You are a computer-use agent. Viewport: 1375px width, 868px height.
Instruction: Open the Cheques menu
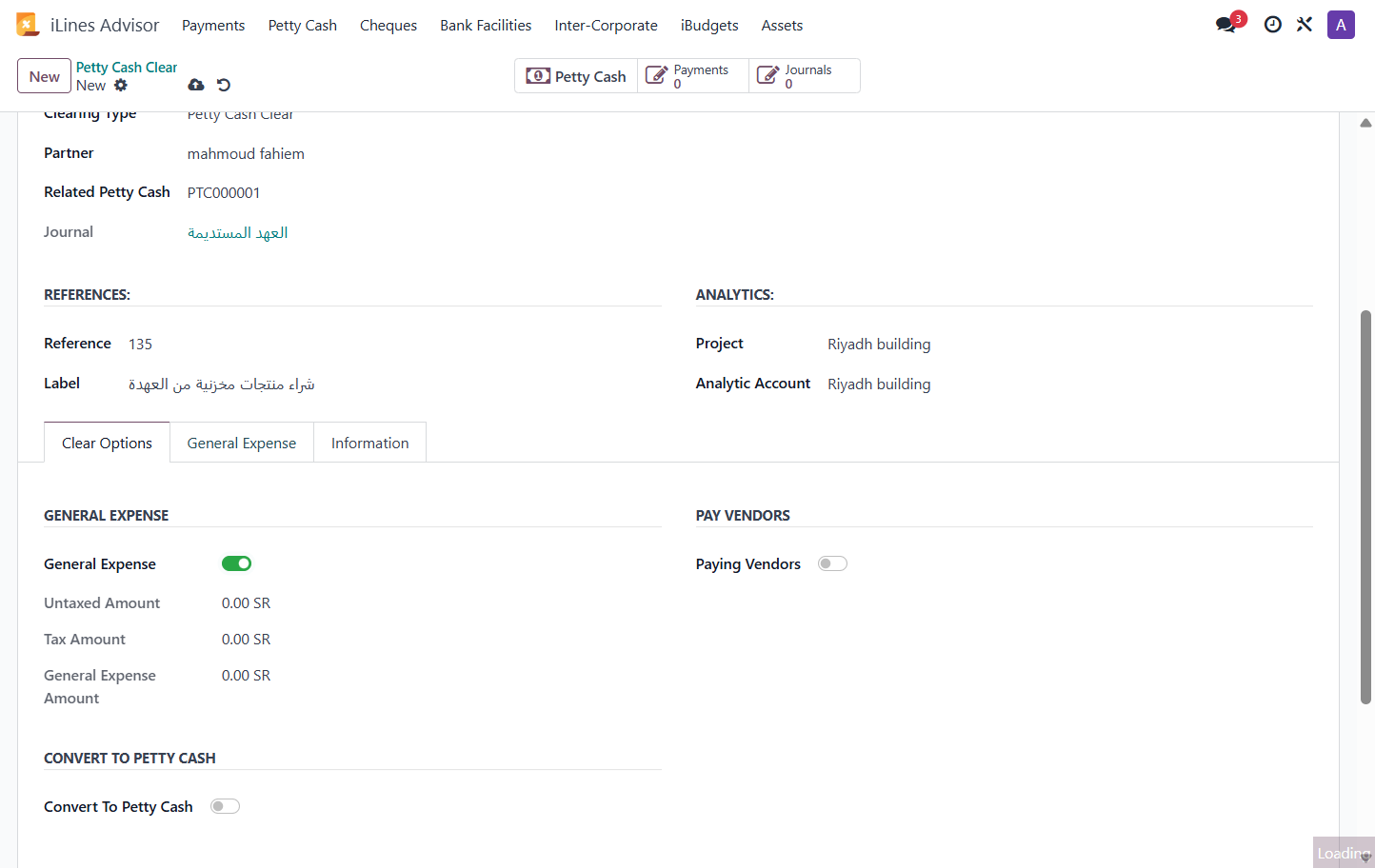(x=389, y=26)
